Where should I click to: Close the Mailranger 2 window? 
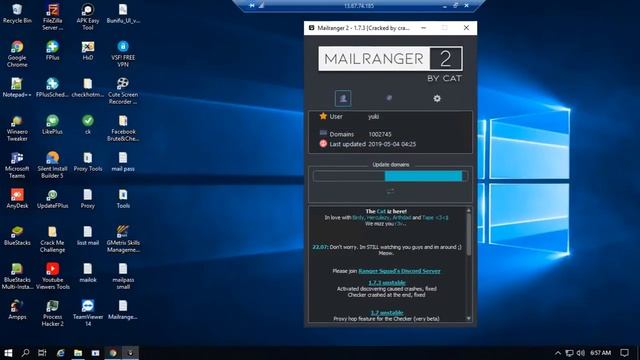tap(466, 28)
